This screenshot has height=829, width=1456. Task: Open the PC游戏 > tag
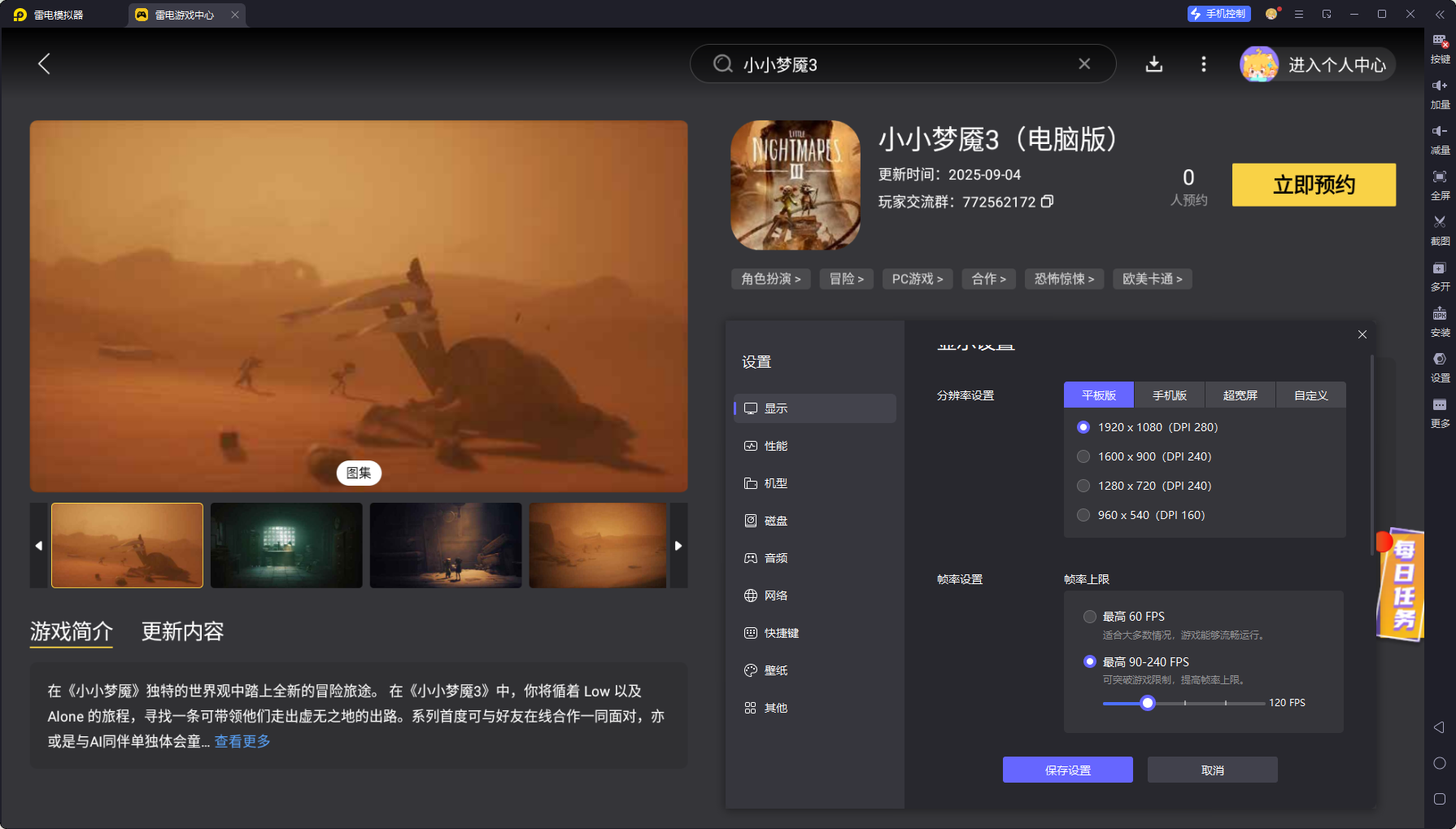click(x=918, y=279)
